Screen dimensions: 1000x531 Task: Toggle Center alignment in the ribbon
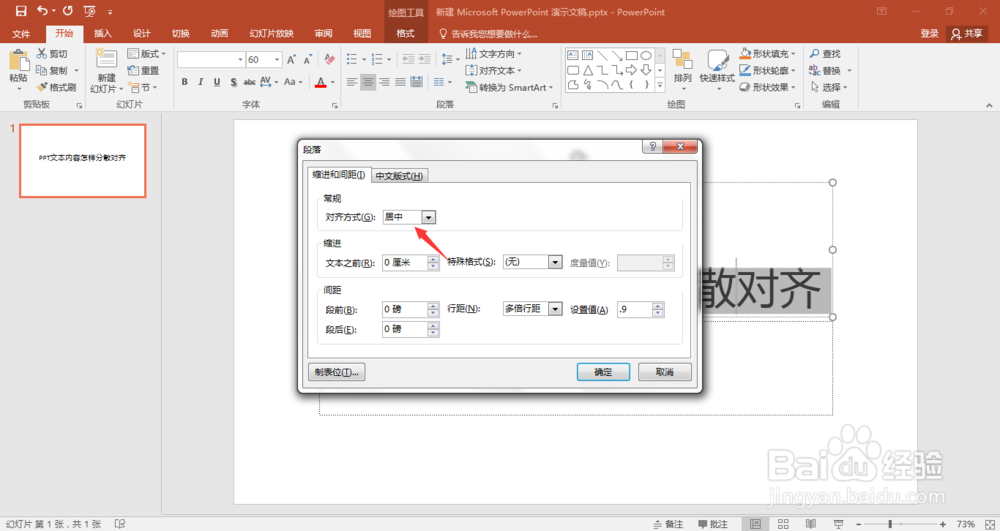pyautogui.click(x=368, y=82)
